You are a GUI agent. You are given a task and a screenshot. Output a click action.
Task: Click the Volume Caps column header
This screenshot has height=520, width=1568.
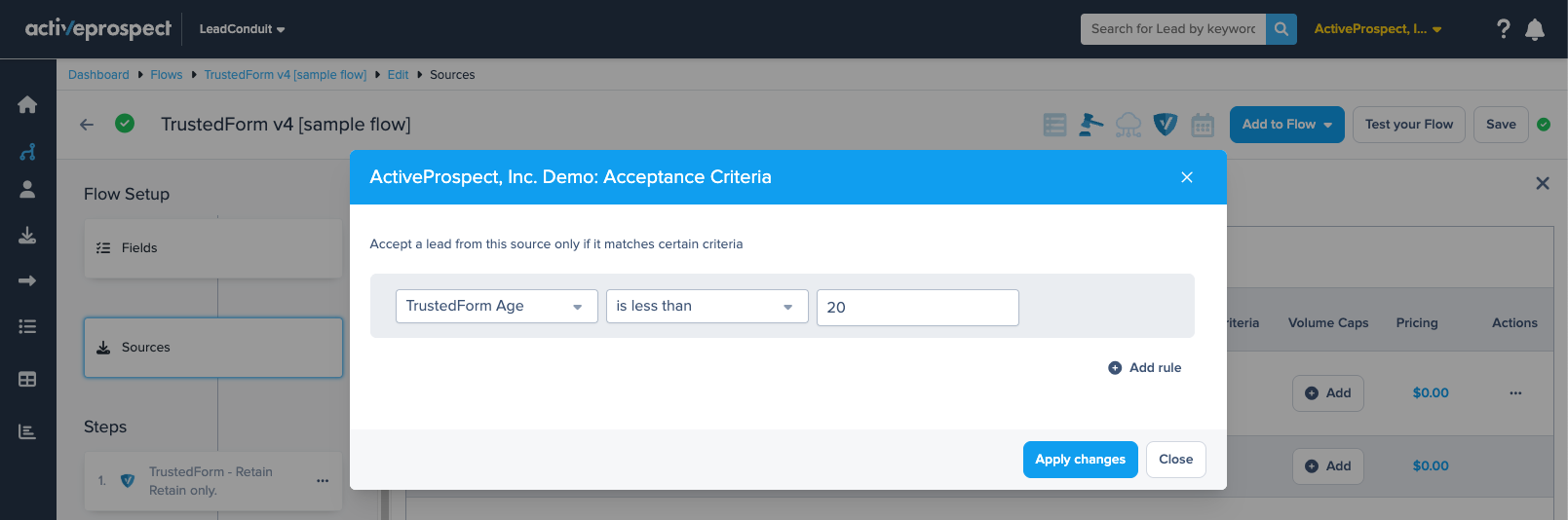click(x=1327, y=323)
